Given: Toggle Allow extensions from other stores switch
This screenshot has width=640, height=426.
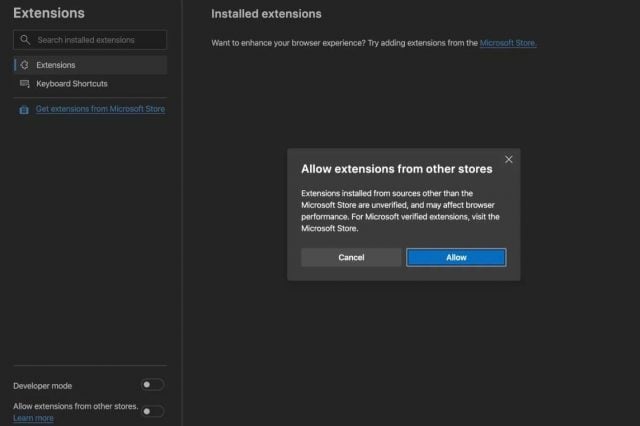Looking at the screenshot, I should tap(152, 410).
